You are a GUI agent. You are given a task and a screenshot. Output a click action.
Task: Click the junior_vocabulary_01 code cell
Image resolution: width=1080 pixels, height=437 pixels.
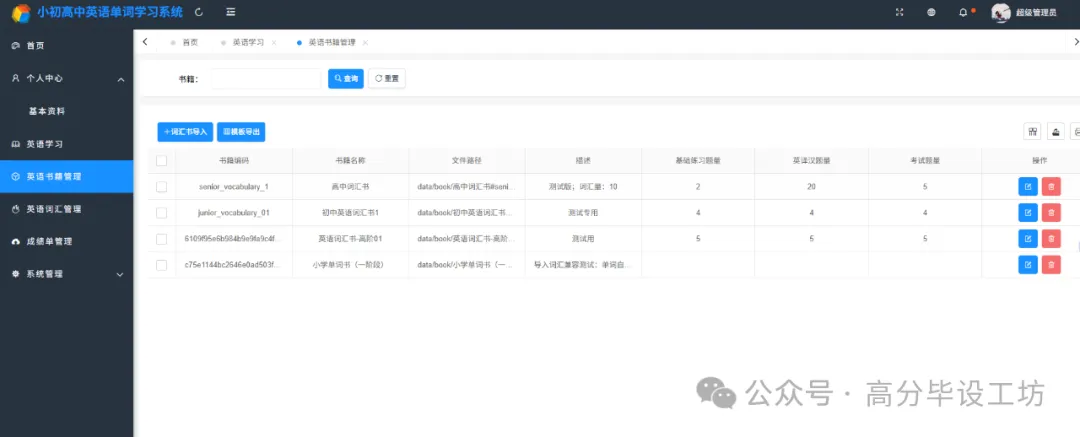(233, 213)
